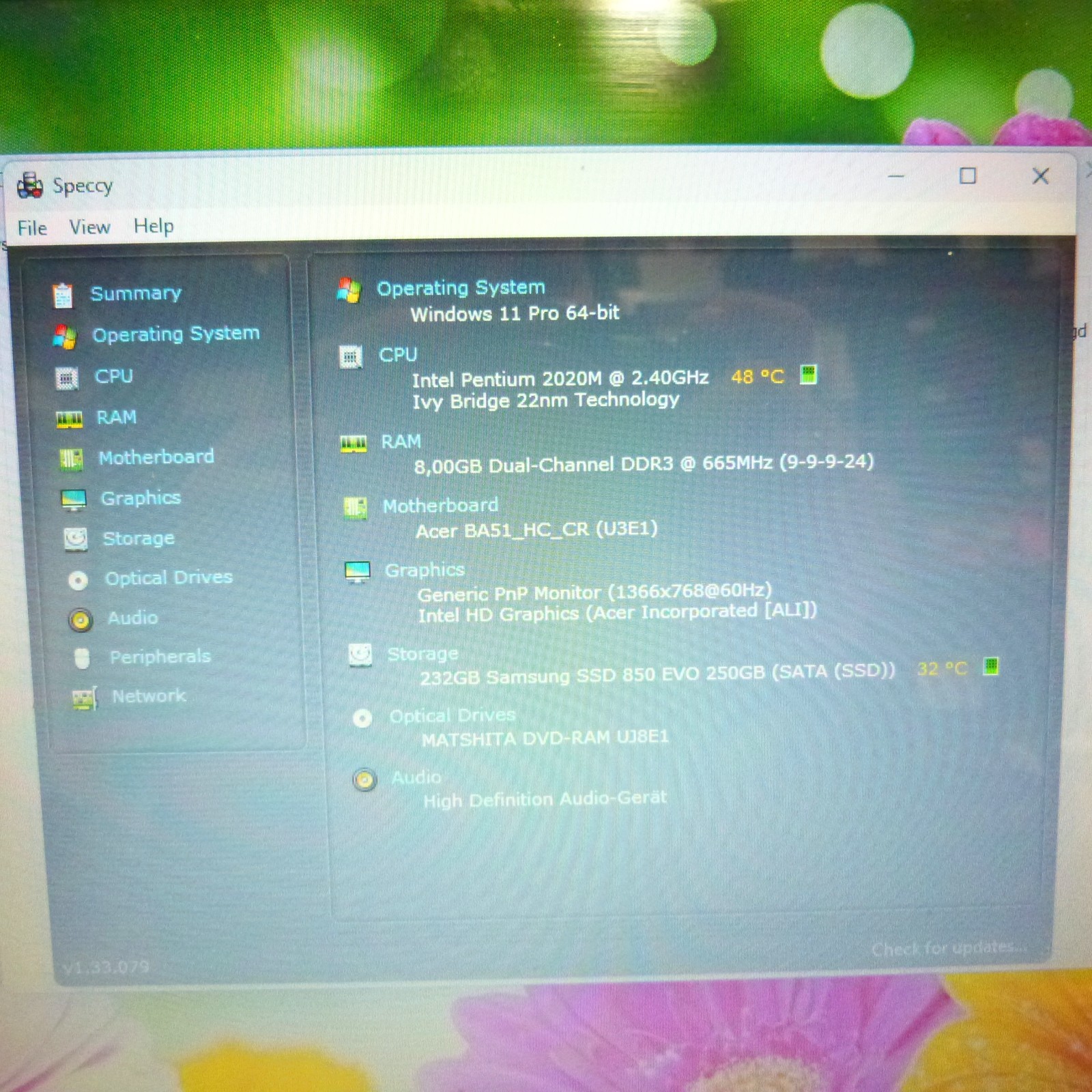The height and width of the screenshot is (1092, 1092).
Task: Click the Speccy app icon in title bar
Action: (x=30, y=185)
